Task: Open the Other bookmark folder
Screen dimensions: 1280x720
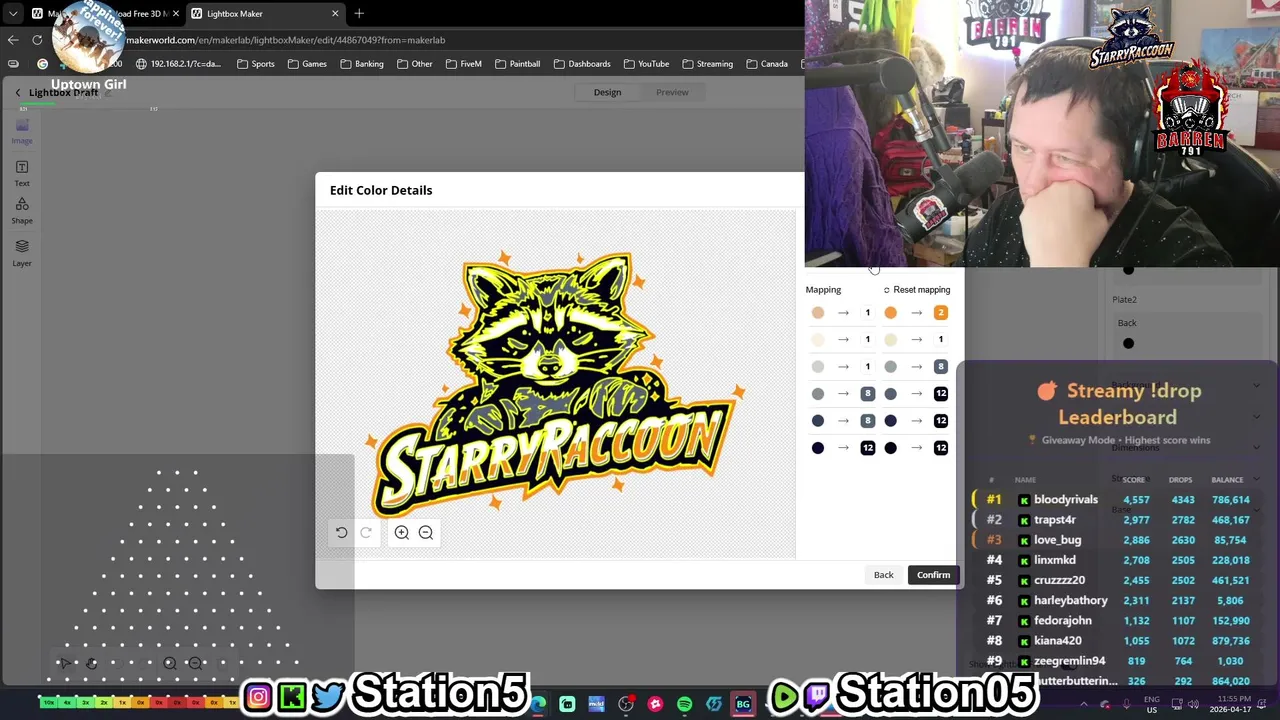Action: click(x=414, y=64)
